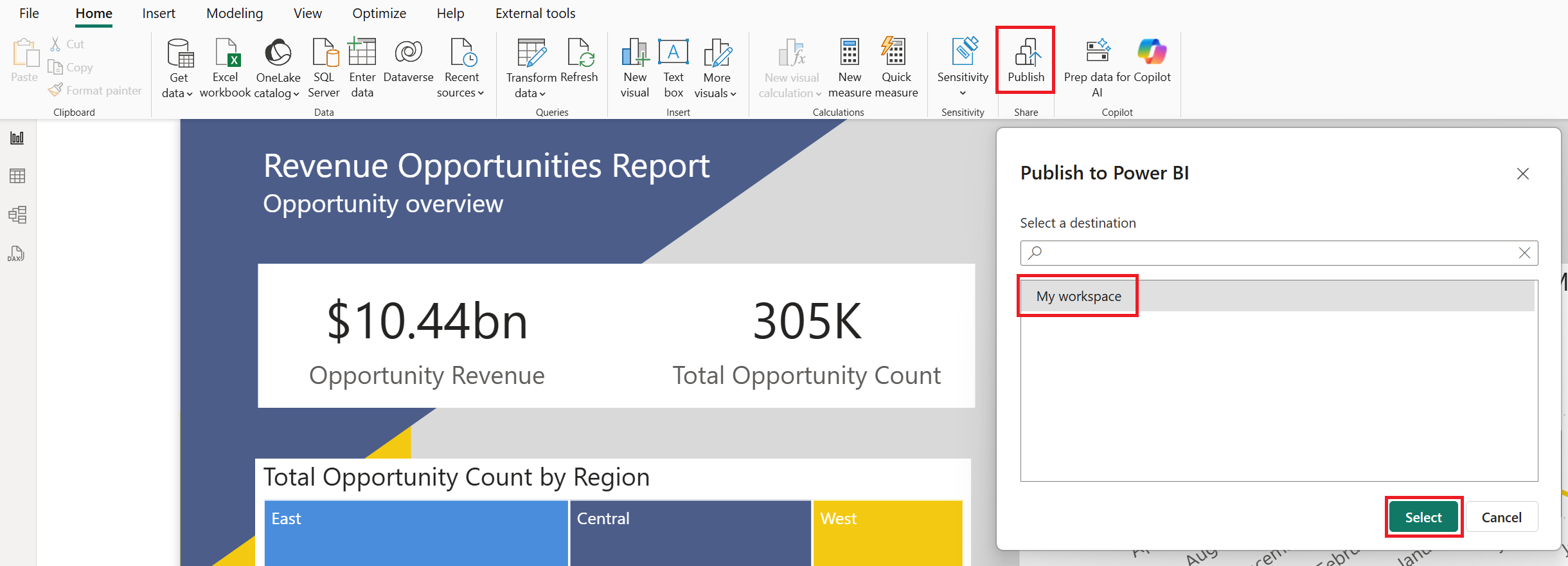The image size is (1568, 566).
Task: Open the File menu
Action: [29, 14]
